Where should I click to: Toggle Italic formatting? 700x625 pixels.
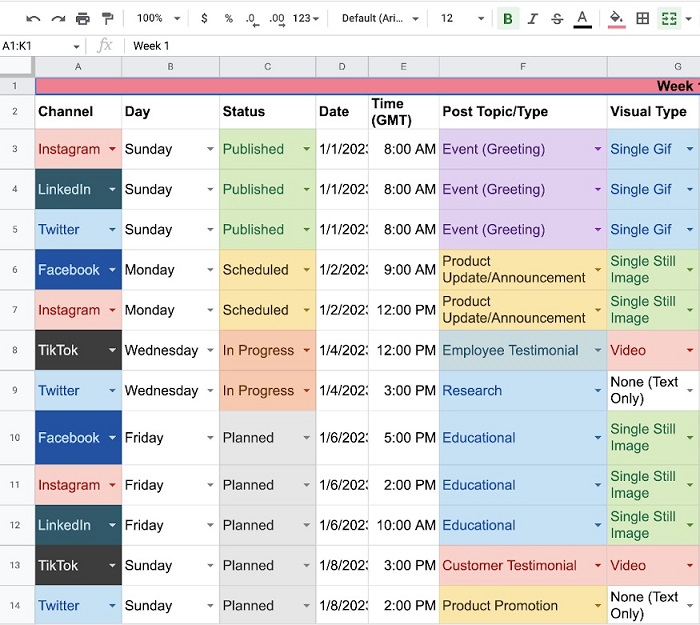(x=532, y=19)
